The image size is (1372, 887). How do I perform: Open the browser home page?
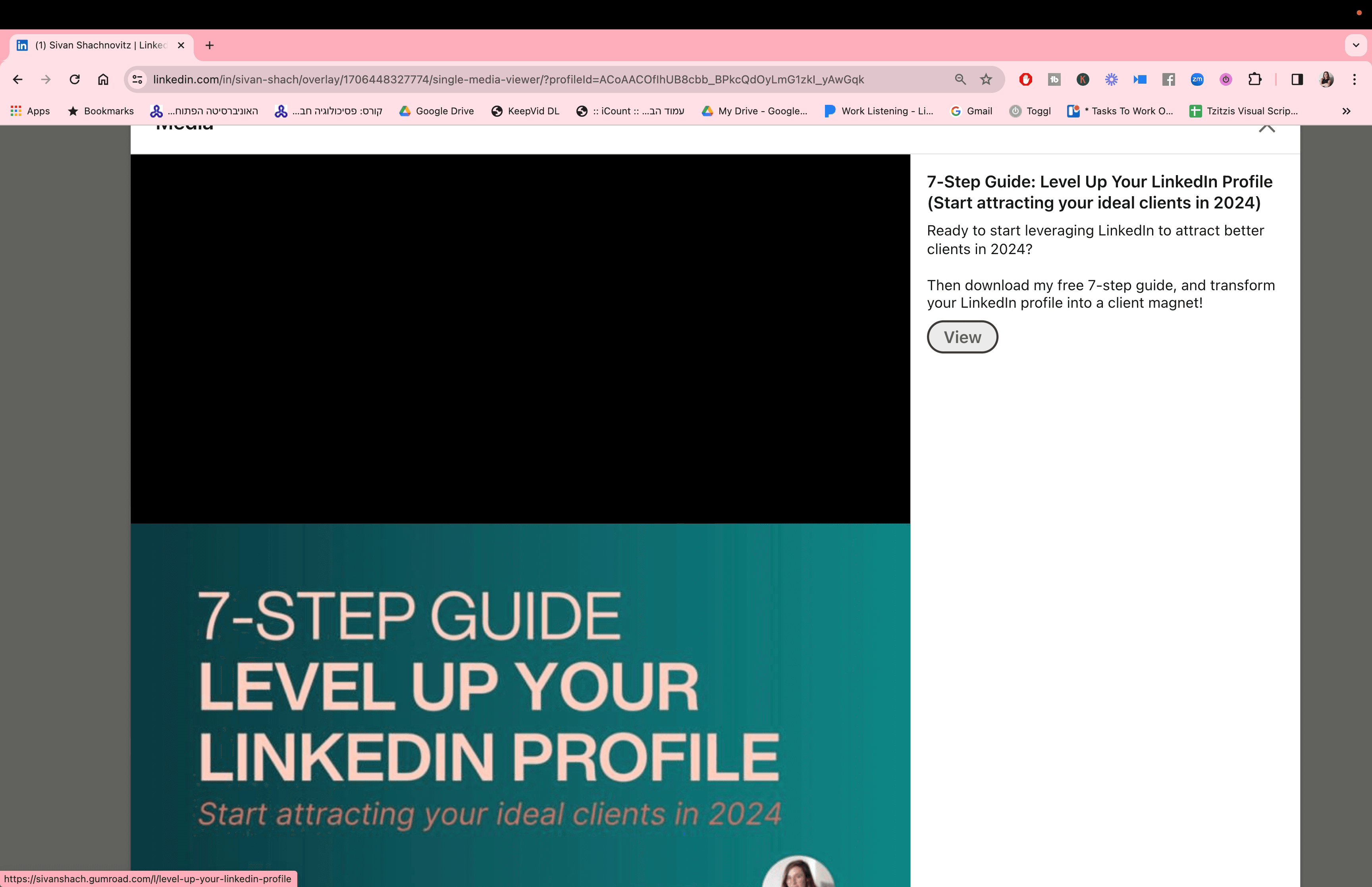[x=103, y=79]
